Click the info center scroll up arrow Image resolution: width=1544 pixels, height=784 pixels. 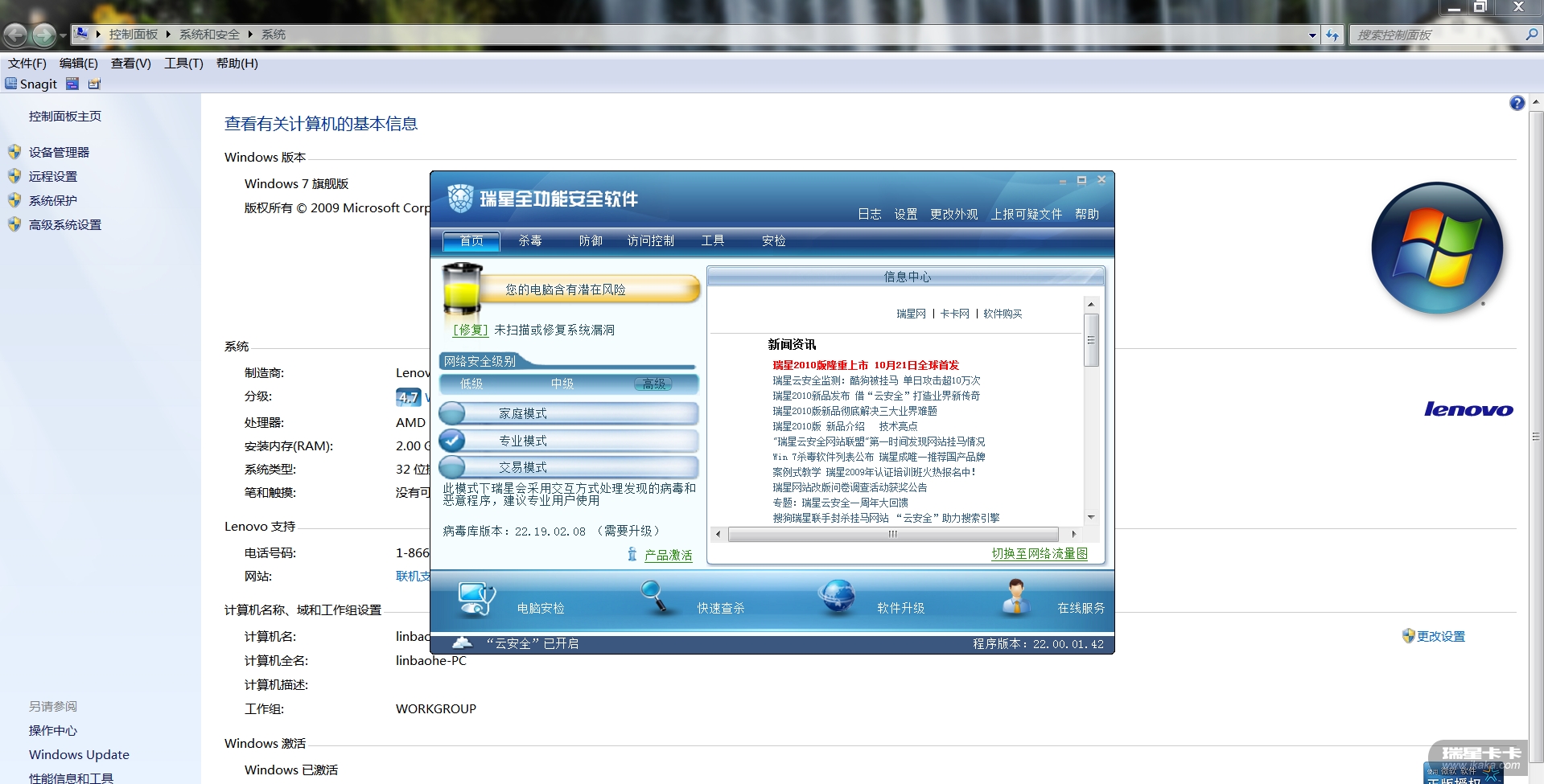pos(1091,304)
